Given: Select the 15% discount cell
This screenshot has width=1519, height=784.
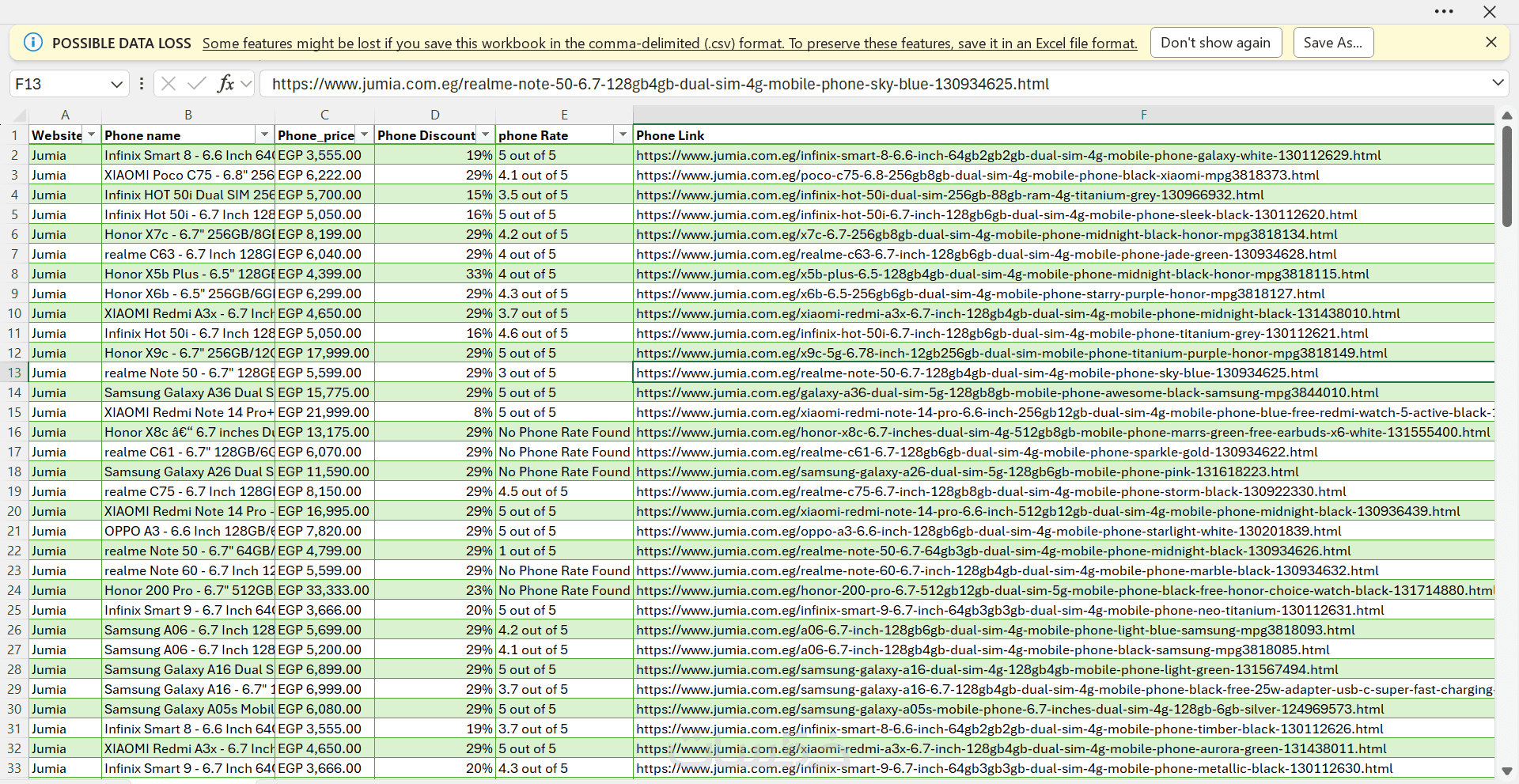Looking at the screenshot, I should point(435,195).
